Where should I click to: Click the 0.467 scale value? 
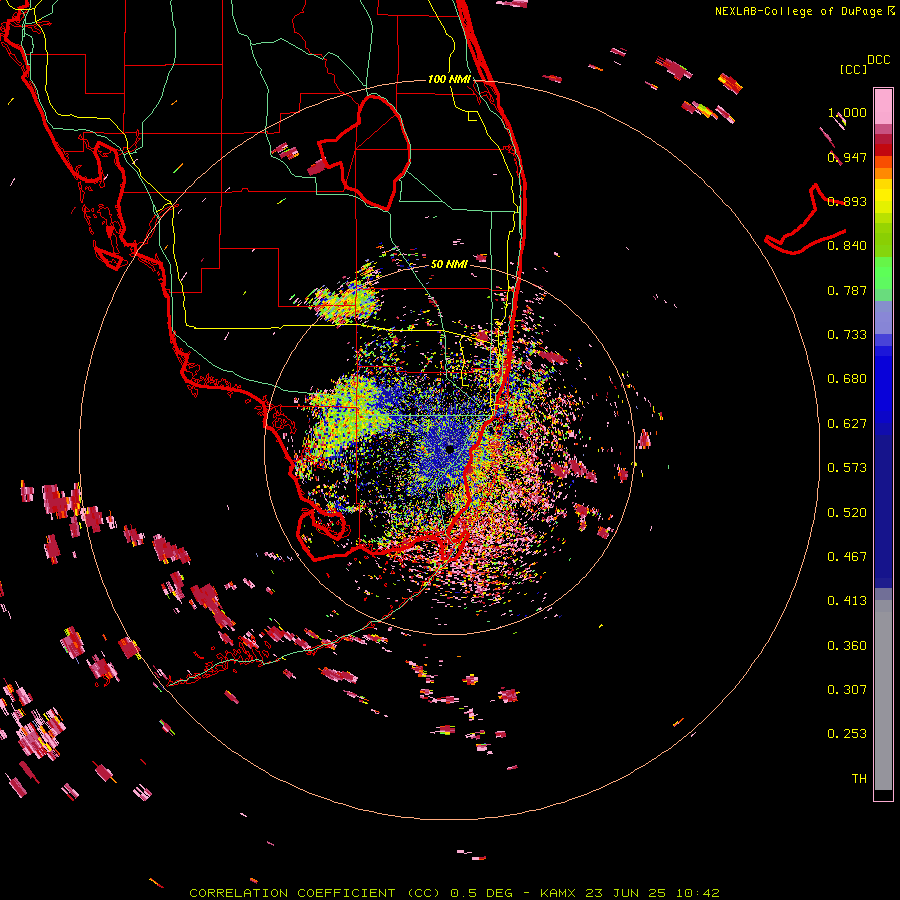click(847, 556)
